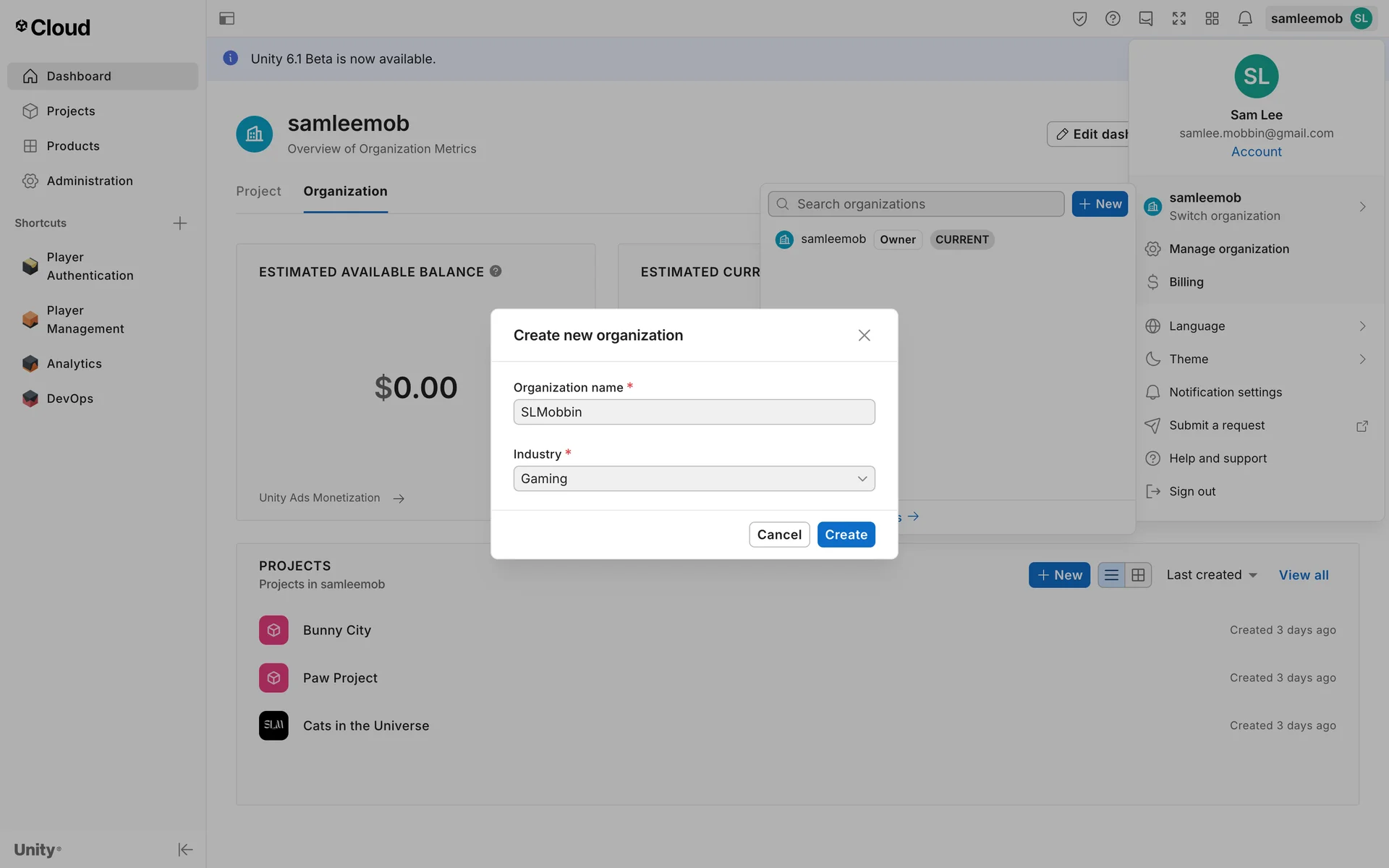Click the apps grid icon in top bar
Screen dimensions: 1389x868
pyautogui.click(x=1212, y=19)
